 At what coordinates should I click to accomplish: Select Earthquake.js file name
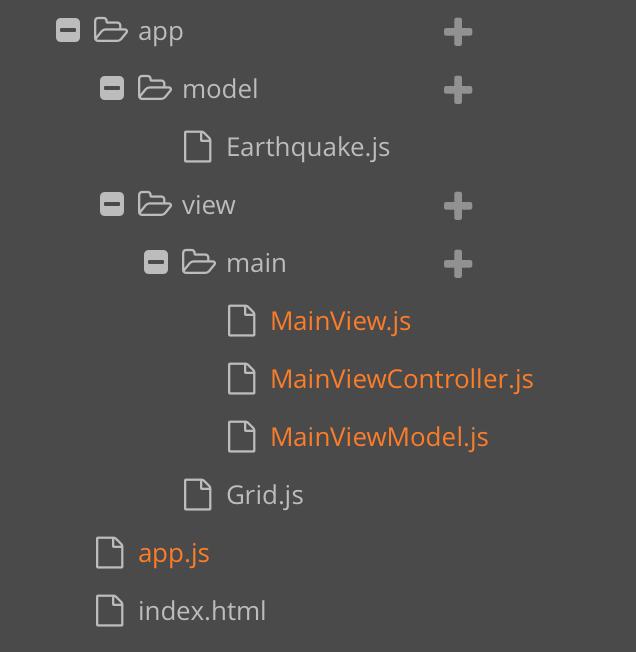[x=308, y=148]
